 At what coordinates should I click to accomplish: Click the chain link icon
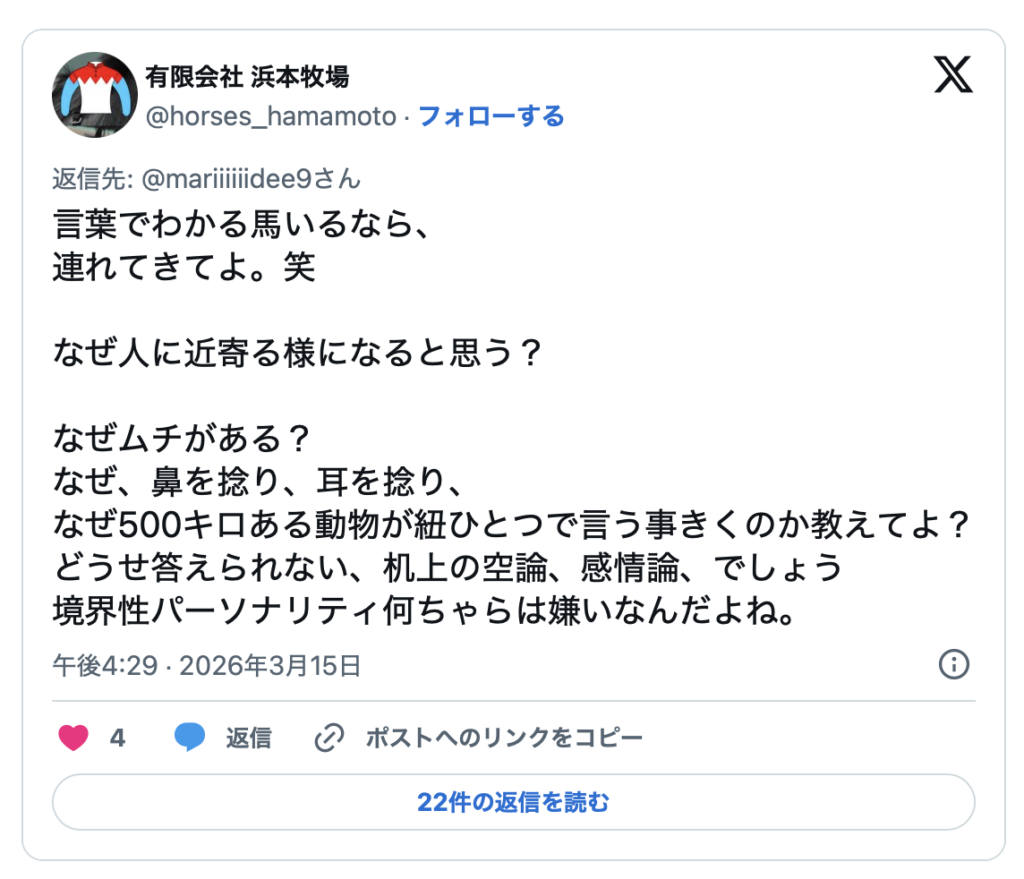pyautogui.click(x=329, y=739)
